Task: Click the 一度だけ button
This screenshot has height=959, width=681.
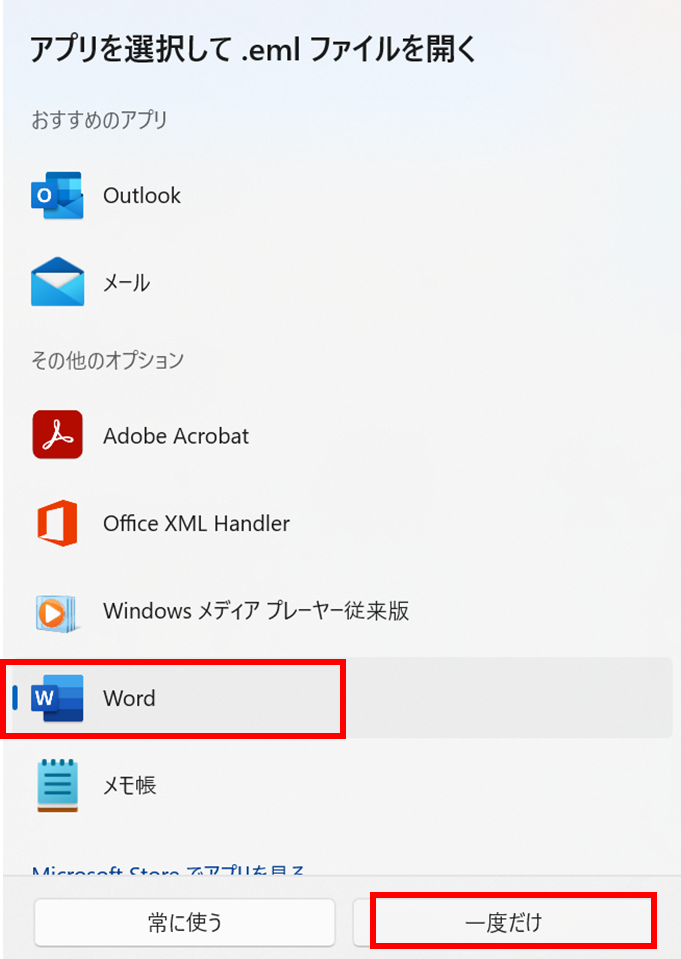Action: click(x=503, y=922)
